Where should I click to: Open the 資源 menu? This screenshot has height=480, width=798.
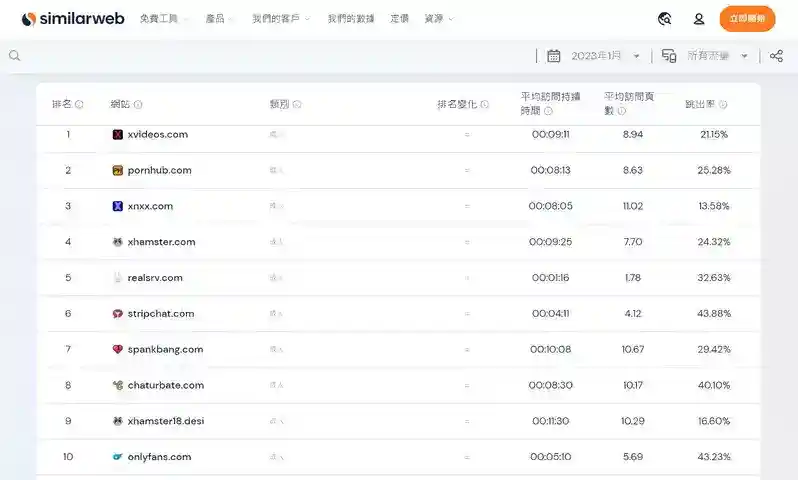coord(439,19)
